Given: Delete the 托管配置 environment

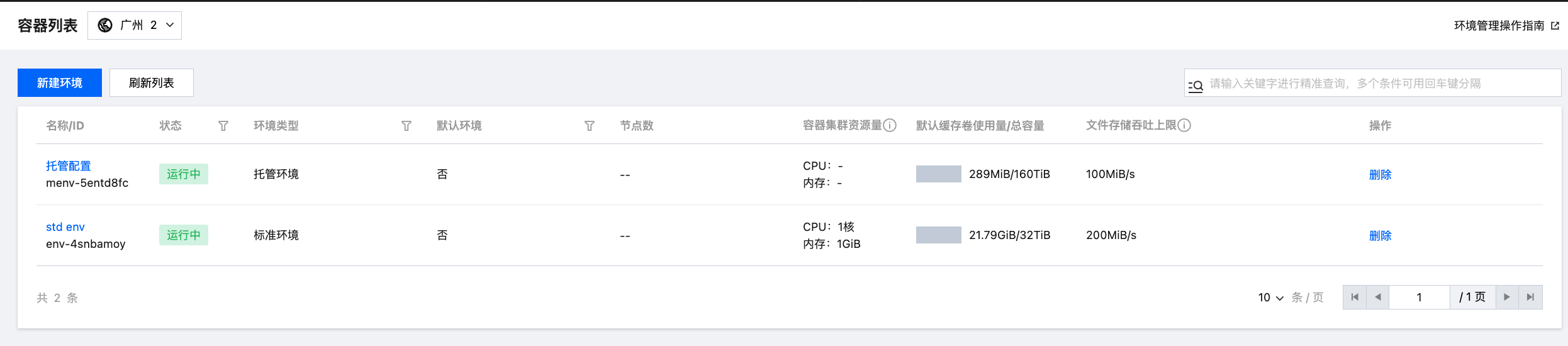Looking at the screenshot, I should click(x=1380, y=175).
